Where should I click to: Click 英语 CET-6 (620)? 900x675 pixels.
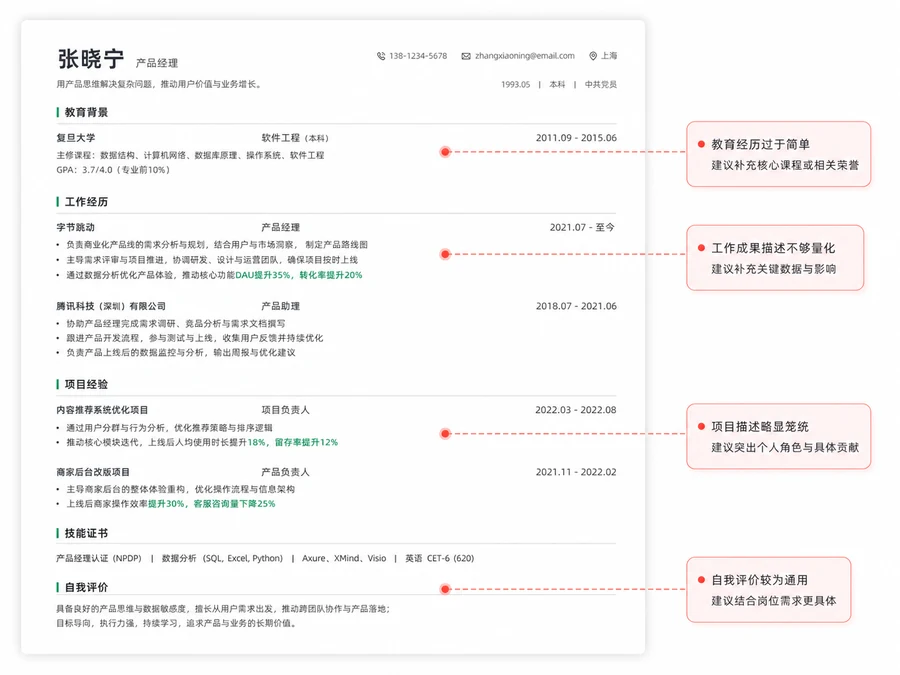pyautogui.click(x=440, y=558)
